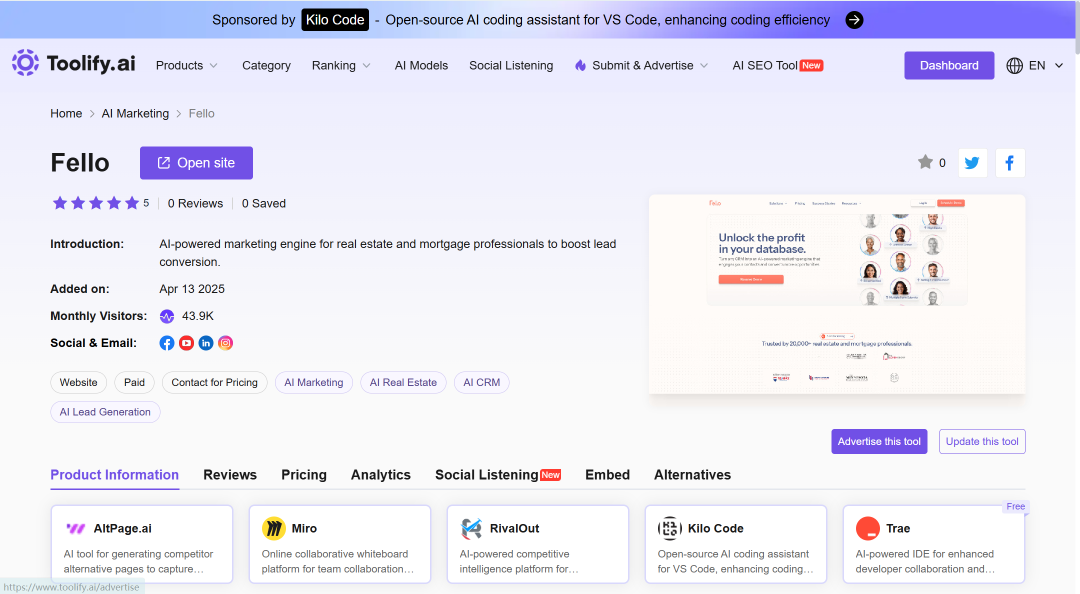Switch to the Alternatives tab
Image resolution: width=1080 pixels, height=594 pixels.
pyautogui.click(x=692, y=475)
